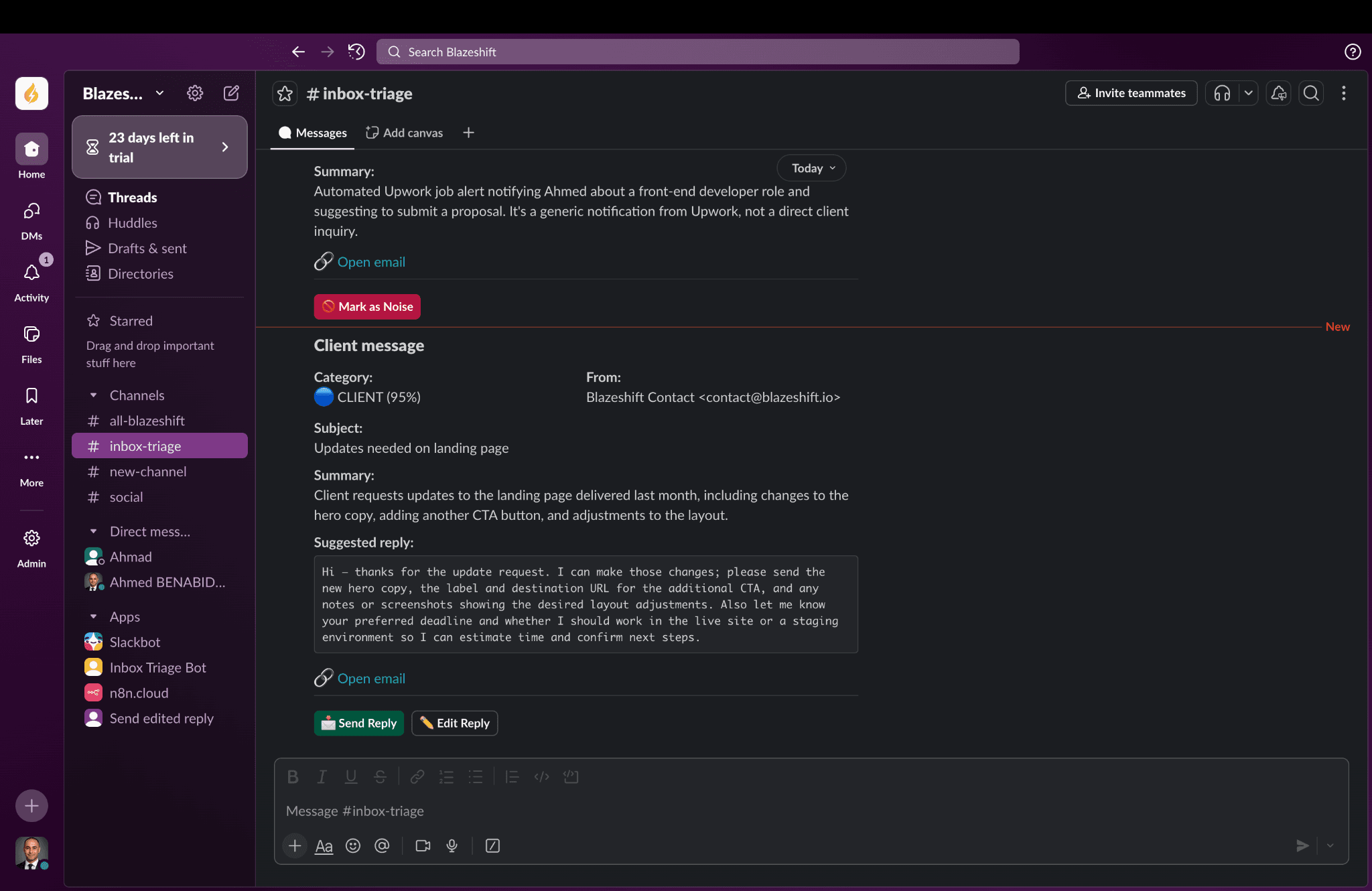This screenshot has width=1372, height=891.
Task: Toggle bold formatting in the composer
Action: coord(293,776)
